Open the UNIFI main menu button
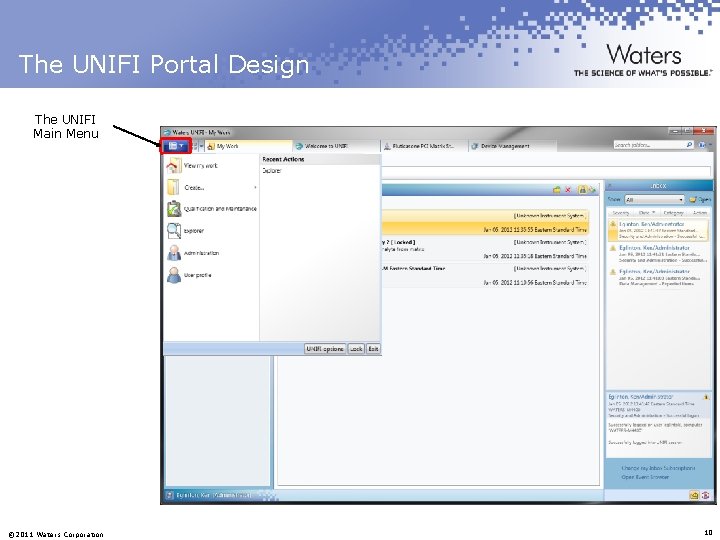720x540 pixels. (176, 146)
